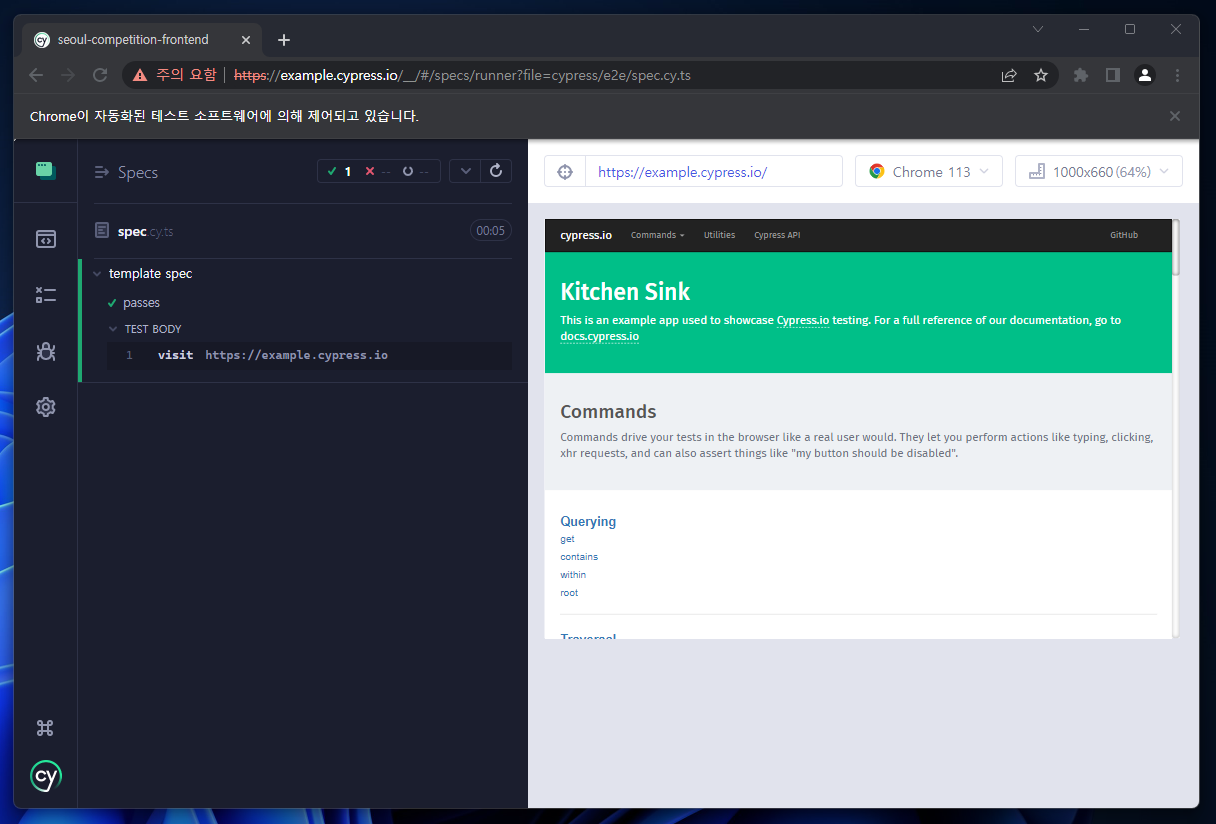Click the Chrome browser icon in the runner
The height and width of the screenshot is (824, 1216).
[876, 171]
